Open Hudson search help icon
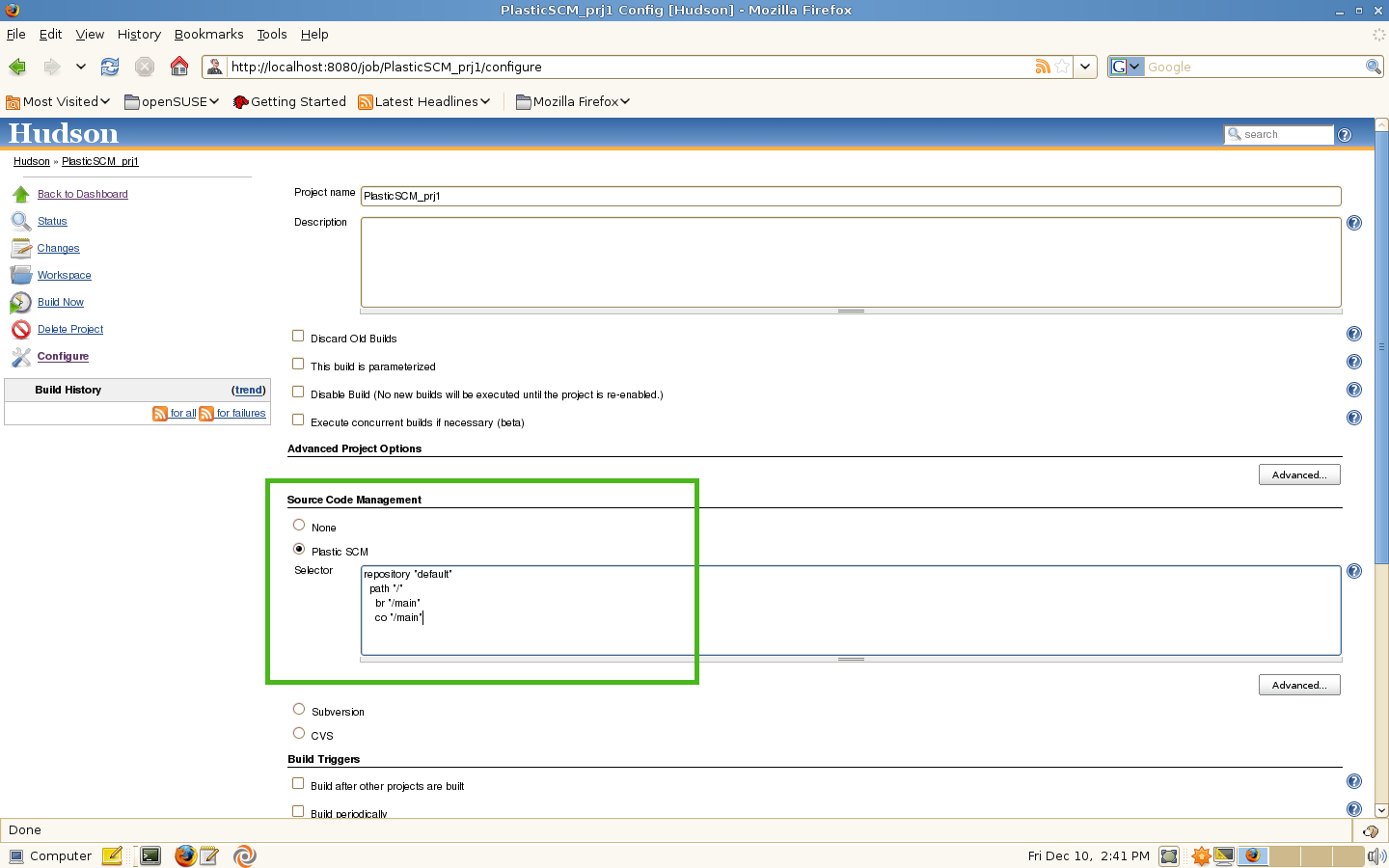This screenshot has width=1389, height=868. 1345,135
